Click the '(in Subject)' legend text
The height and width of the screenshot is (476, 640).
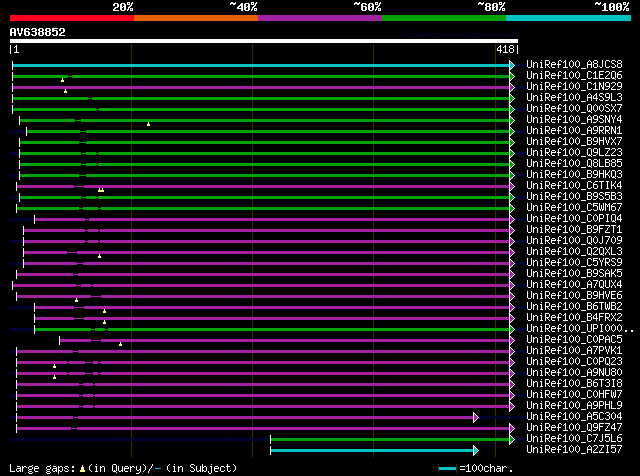(202, 468)
